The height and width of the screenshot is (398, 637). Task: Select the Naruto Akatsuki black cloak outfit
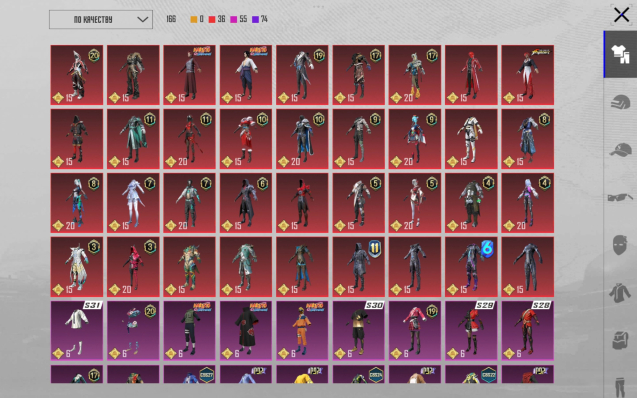coord(246,331)
